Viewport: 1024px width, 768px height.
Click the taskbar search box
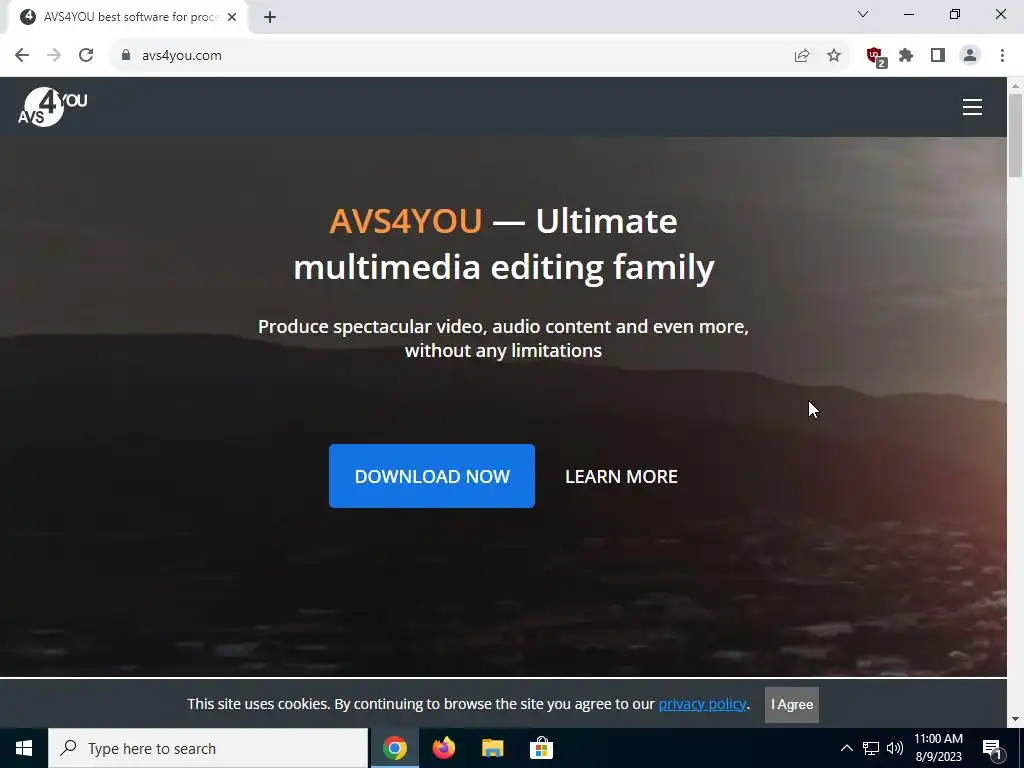click(x=208, y=748)
